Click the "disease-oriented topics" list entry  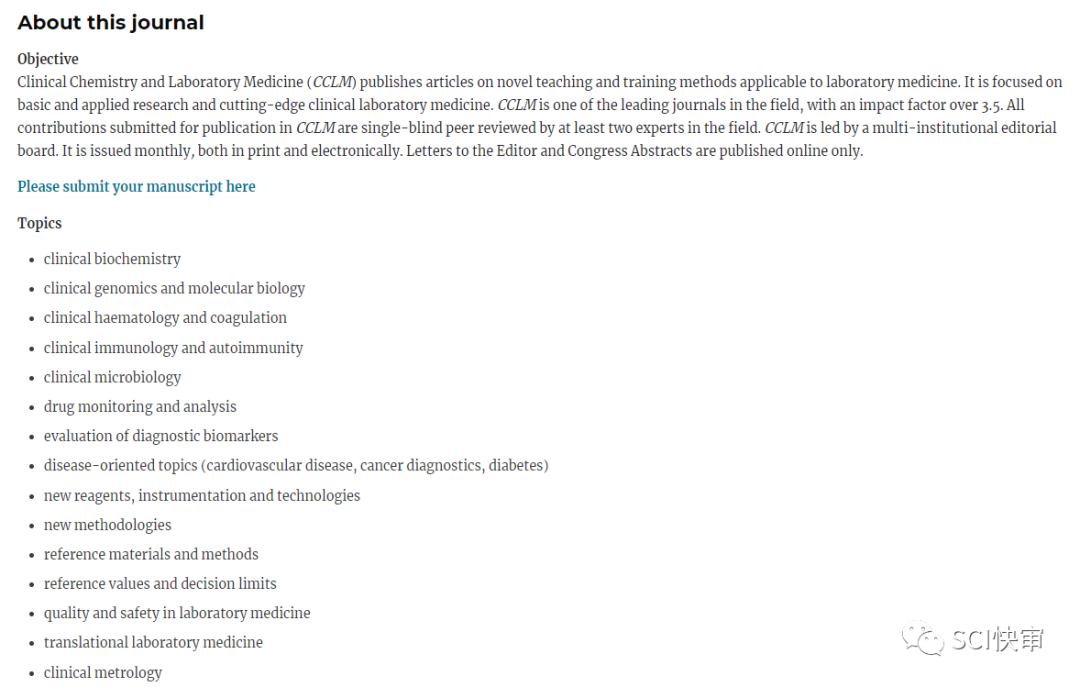coord(296,465)
